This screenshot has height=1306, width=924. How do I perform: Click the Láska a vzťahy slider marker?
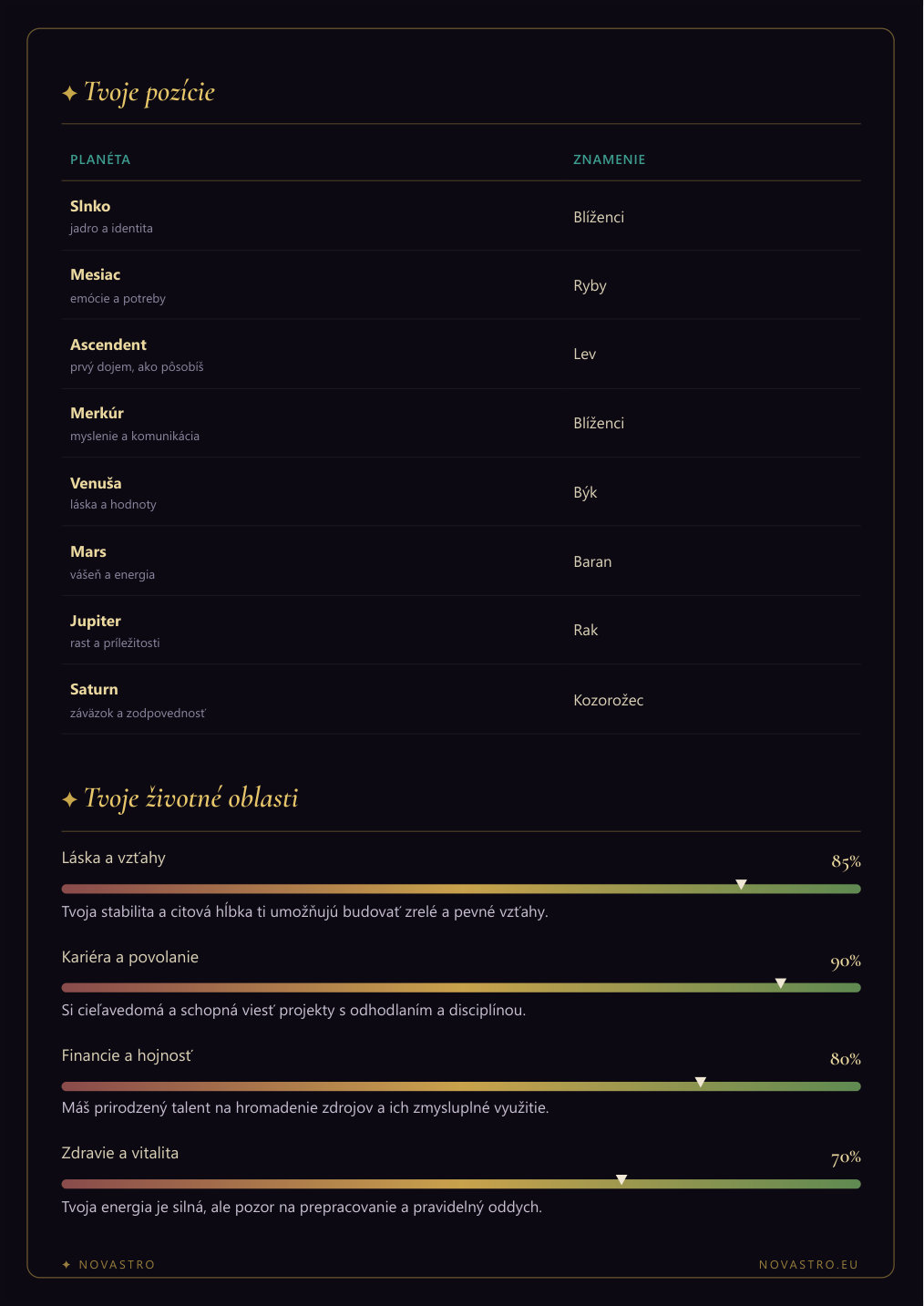[742, 885]
